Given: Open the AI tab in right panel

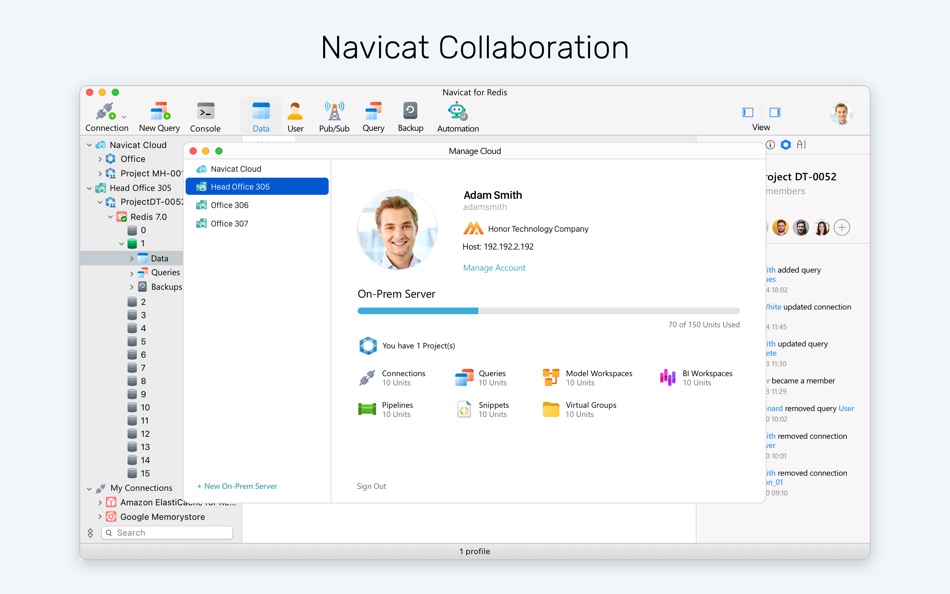Looking at the screenshot, I should (802, 145).
